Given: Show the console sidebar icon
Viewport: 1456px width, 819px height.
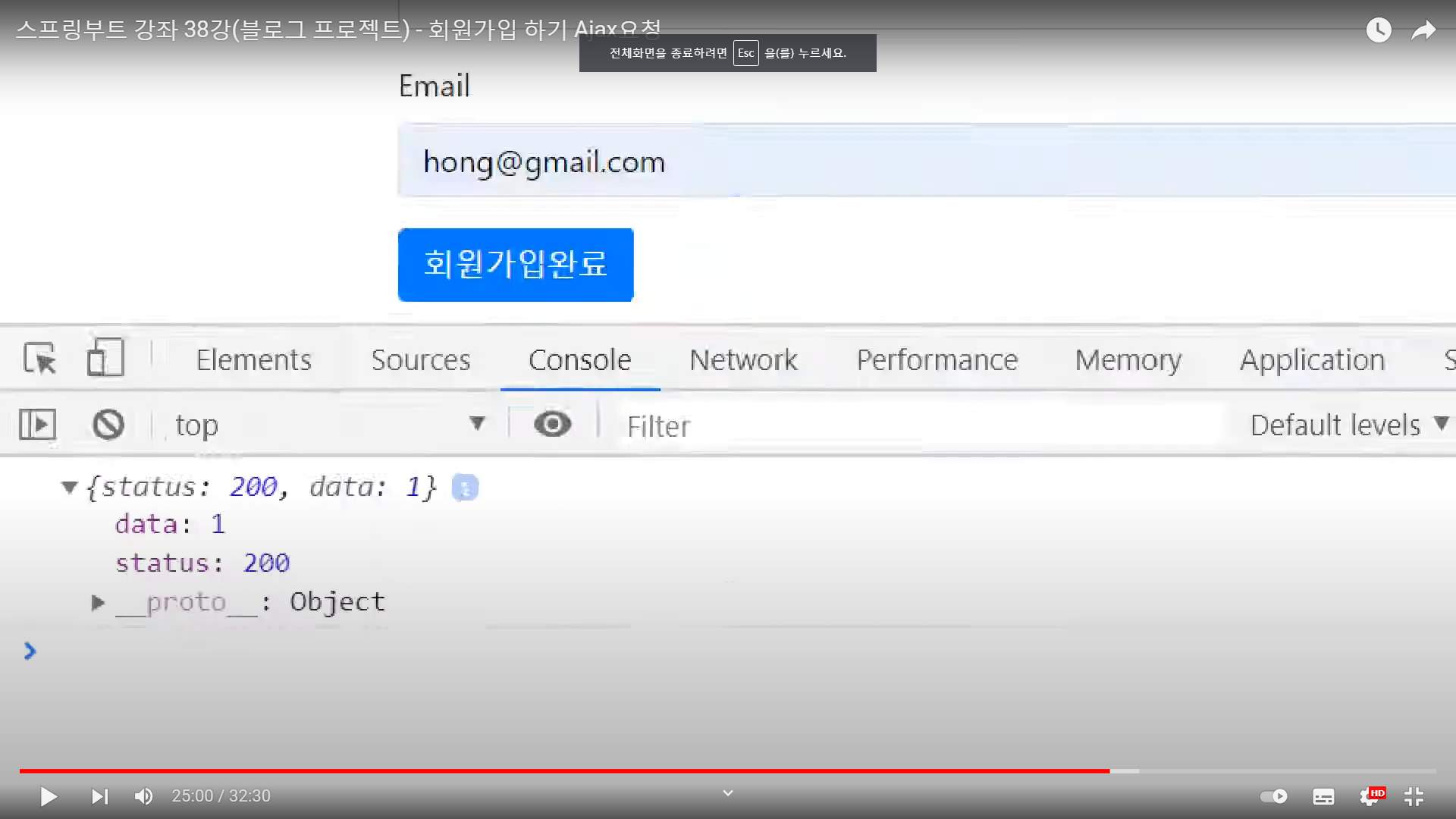Looking at the screenshot, I should point(37,425).
